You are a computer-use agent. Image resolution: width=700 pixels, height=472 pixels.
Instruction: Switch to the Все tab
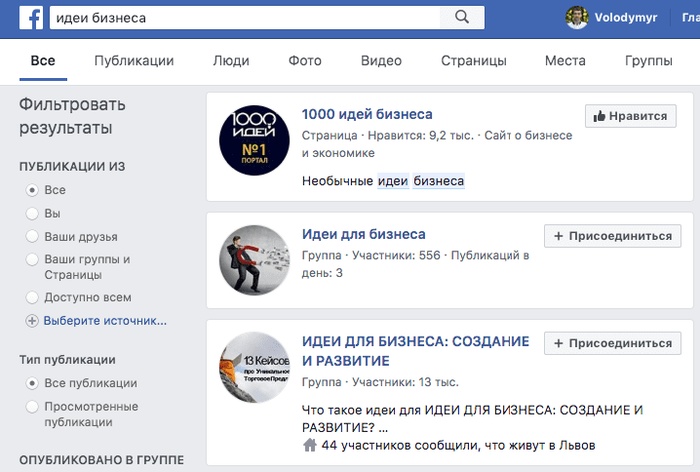43,60
